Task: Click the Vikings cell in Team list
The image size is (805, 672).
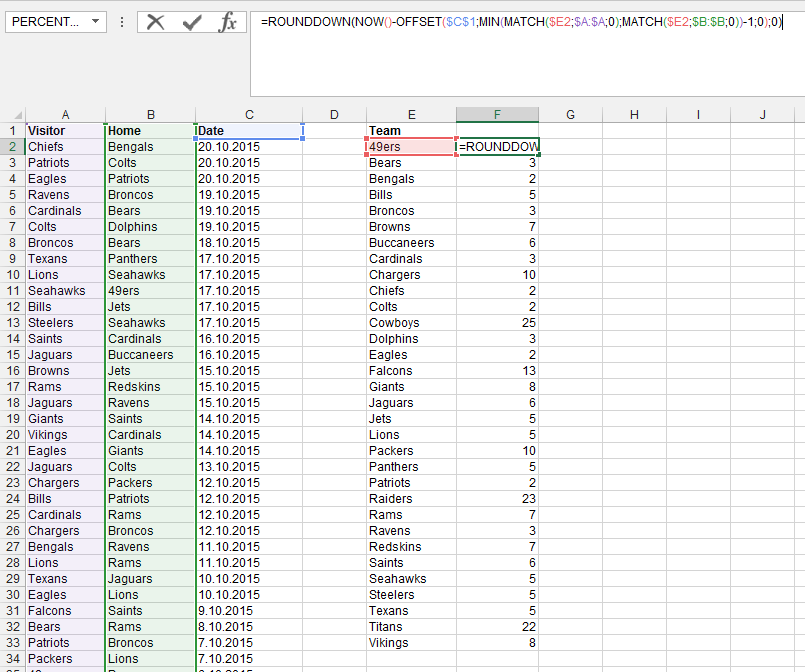Action: (411, 643)
